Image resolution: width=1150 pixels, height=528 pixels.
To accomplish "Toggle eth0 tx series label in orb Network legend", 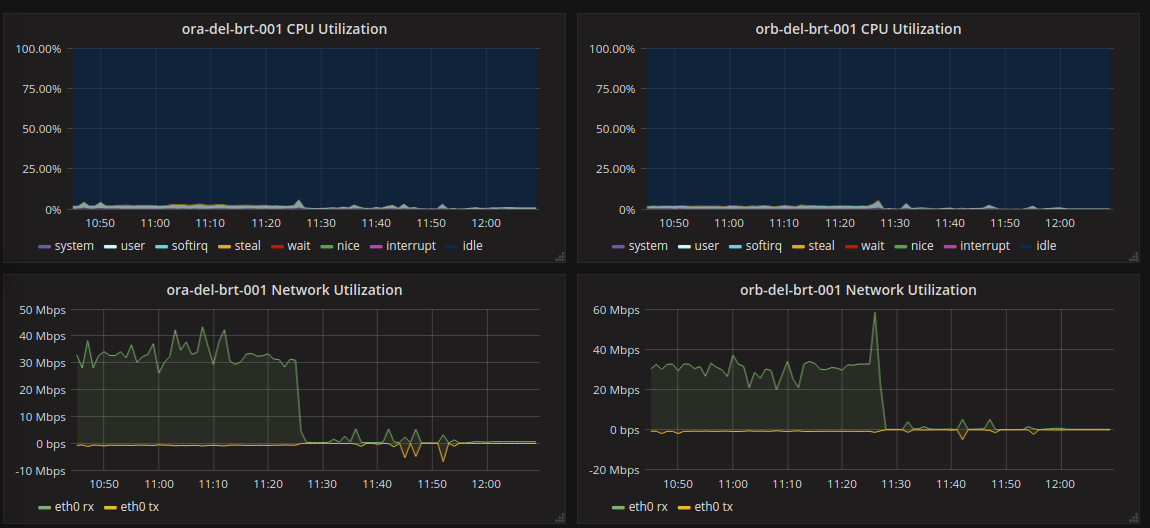I will tap(712, 507).
